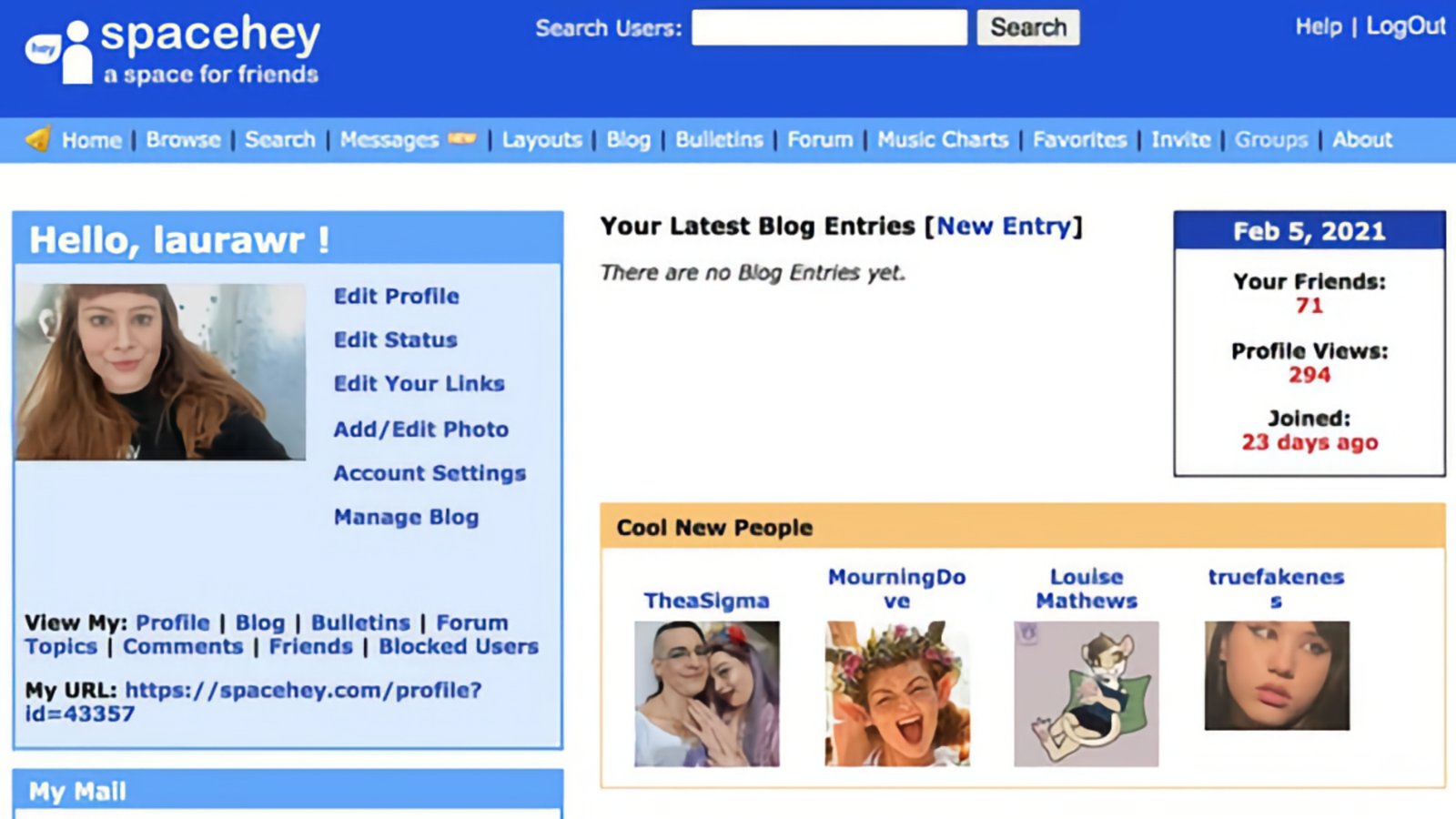Open TheaSigma's profile picture
Screen dimensions: 1456x819
pyautogui.click(x=706, y=693)
